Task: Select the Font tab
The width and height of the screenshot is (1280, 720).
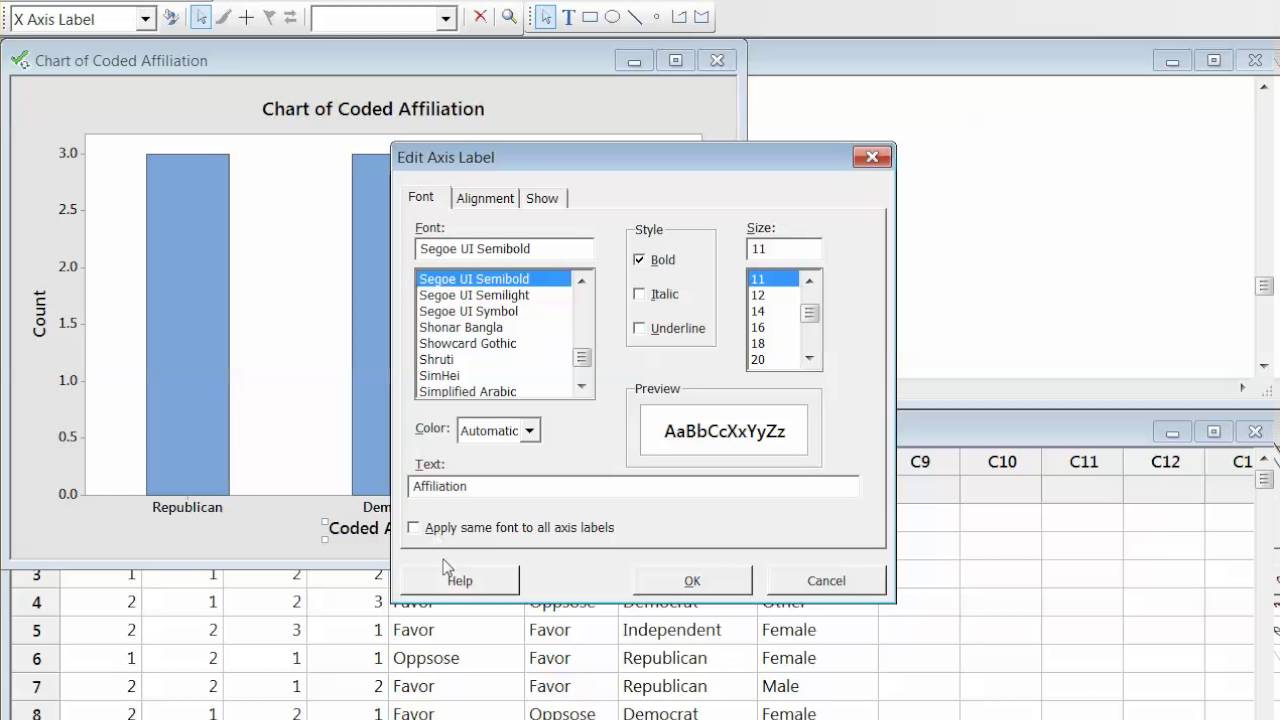Action: pos(421,197)
